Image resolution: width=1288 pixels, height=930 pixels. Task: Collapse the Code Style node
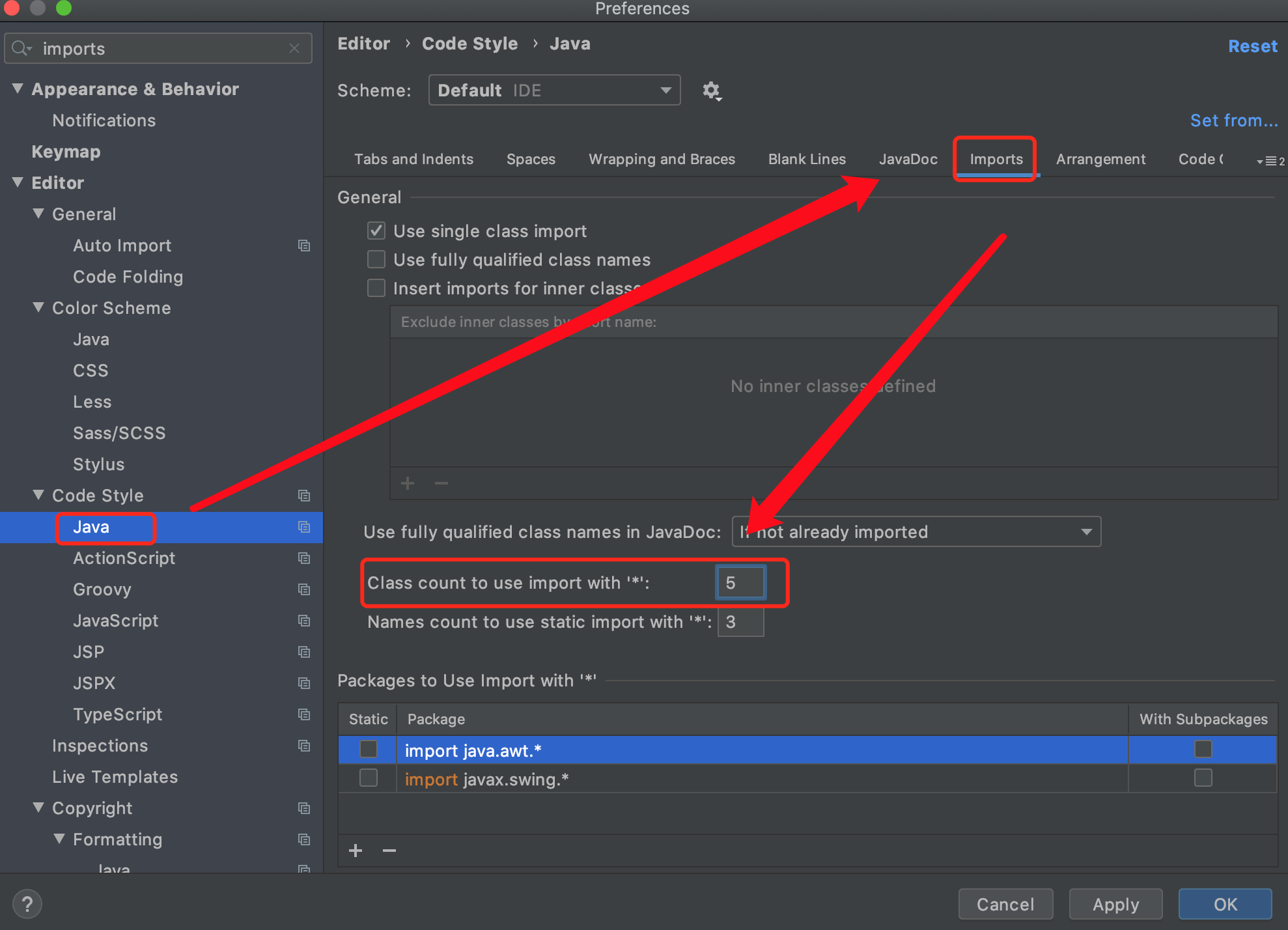click(39, 495)
